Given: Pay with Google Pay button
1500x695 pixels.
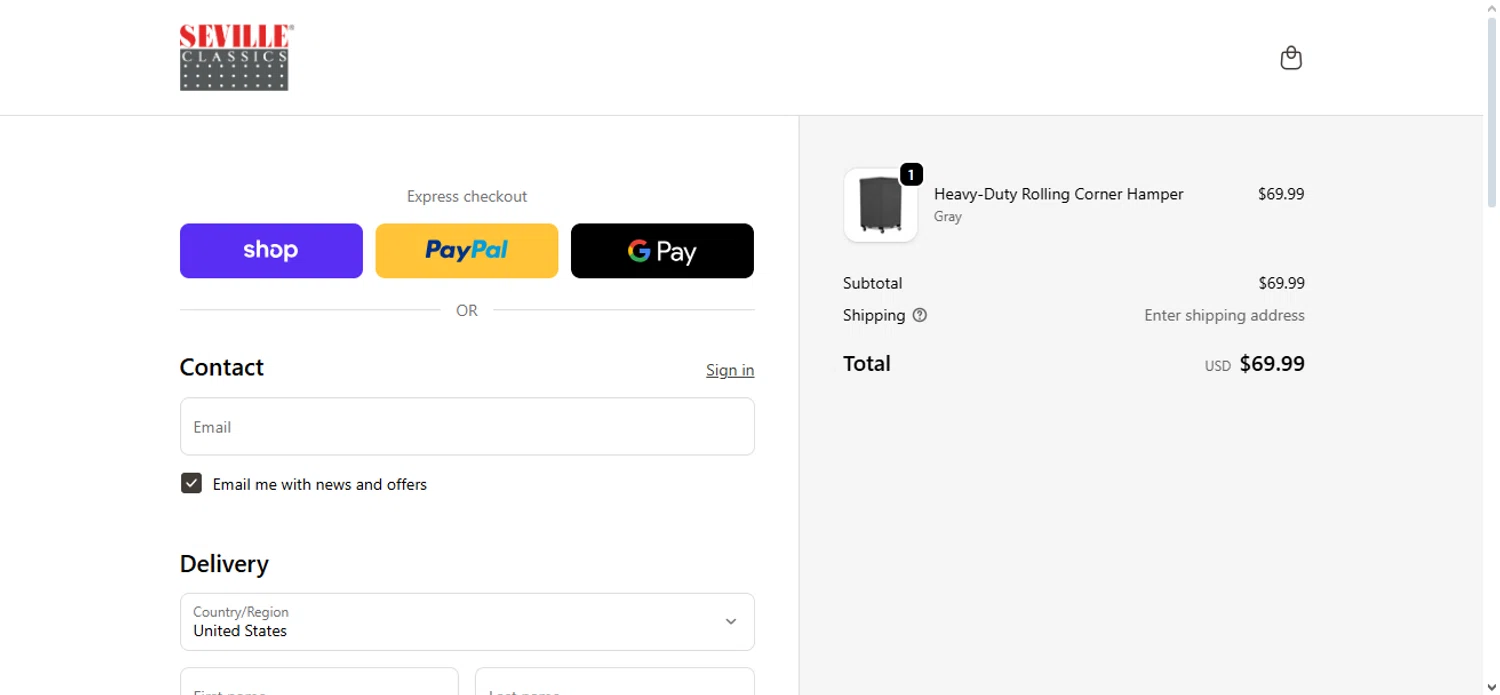Looking at the screenshot, I should (x=662, y=251).
